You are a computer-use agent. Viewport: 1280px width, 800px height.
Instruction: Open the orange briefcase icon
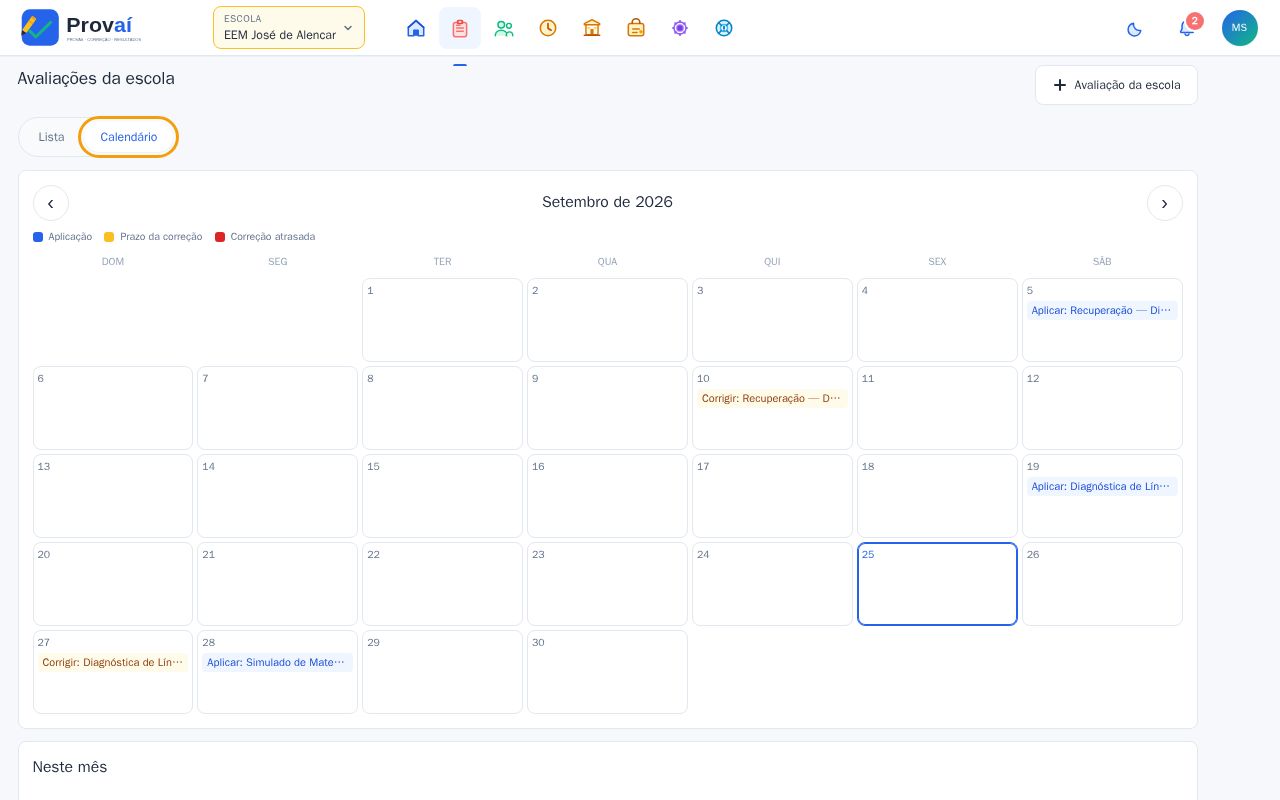click(x=636, y=28)
